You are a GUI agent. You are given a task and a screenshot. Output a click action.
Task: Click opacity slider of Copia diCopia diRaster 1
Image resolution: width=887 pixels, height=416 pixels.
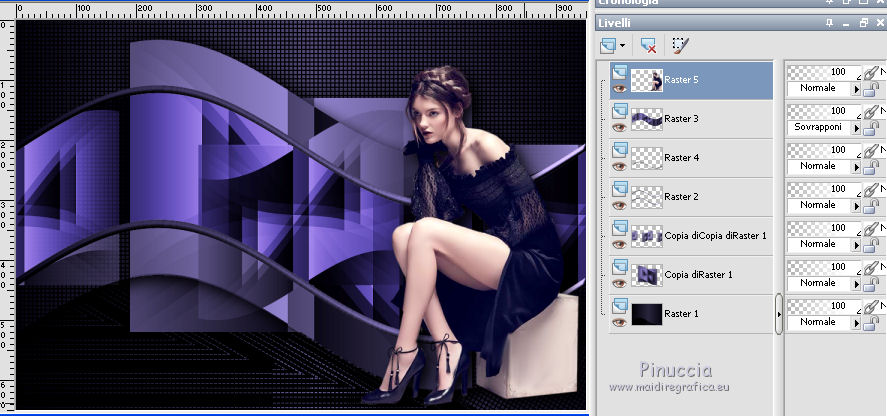tap(824, 228)
